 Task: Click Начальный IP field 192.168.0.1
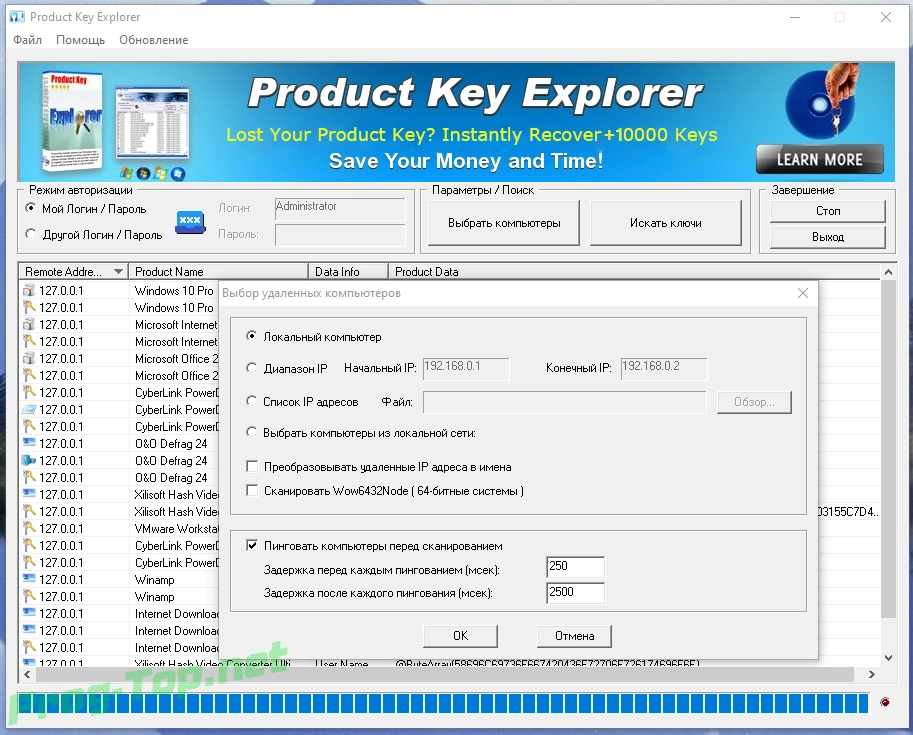(x=466, y=368)
